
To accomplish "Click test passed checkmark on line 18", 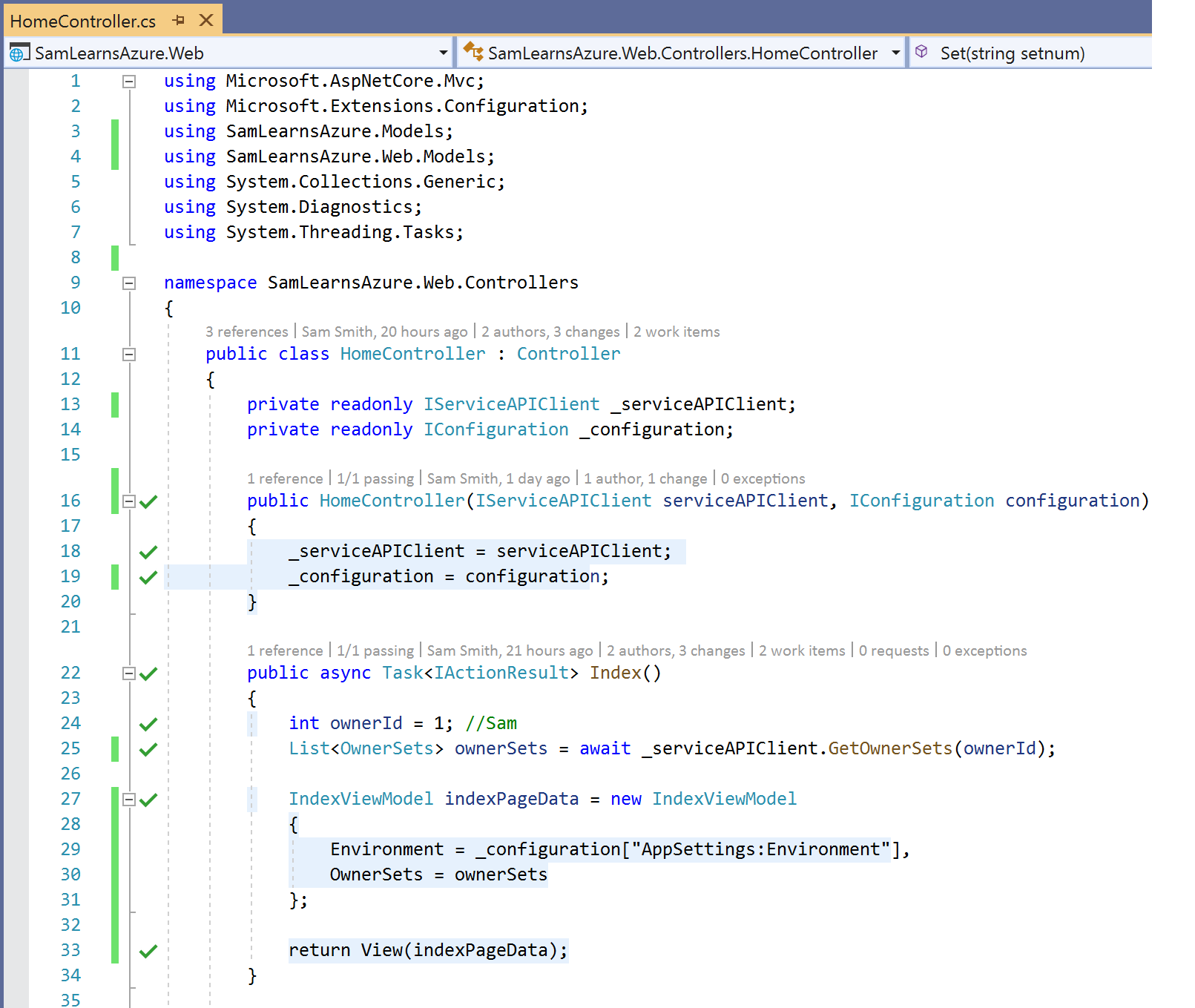I will pos(148,553).
